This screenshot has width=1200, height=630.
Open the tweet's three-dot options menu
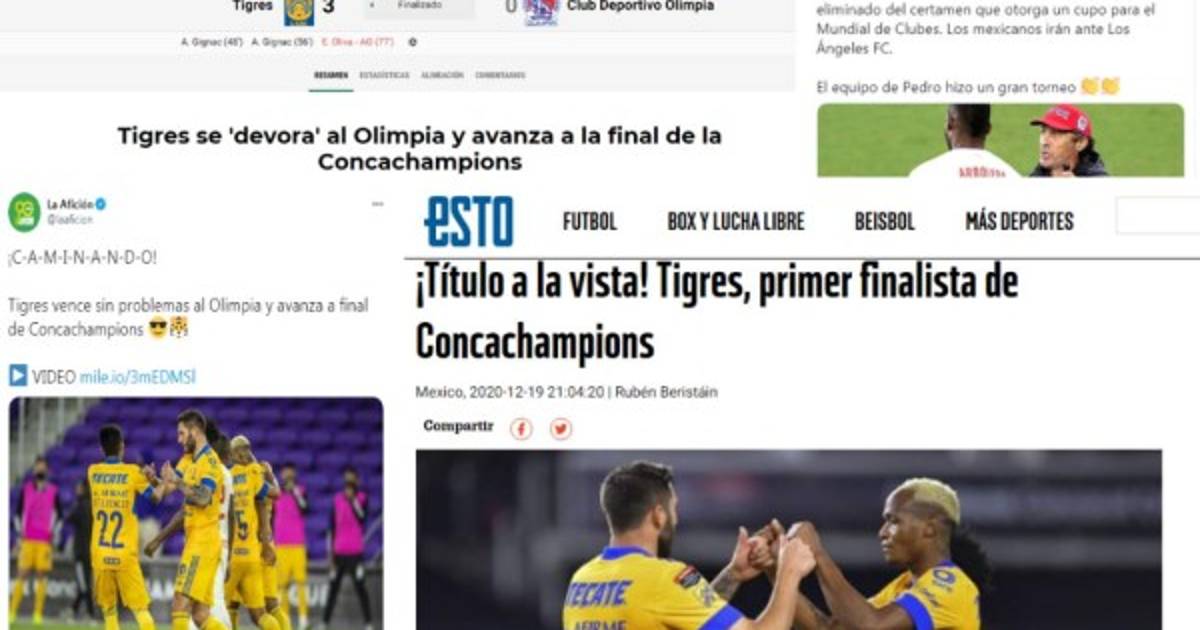pos(378,204)
